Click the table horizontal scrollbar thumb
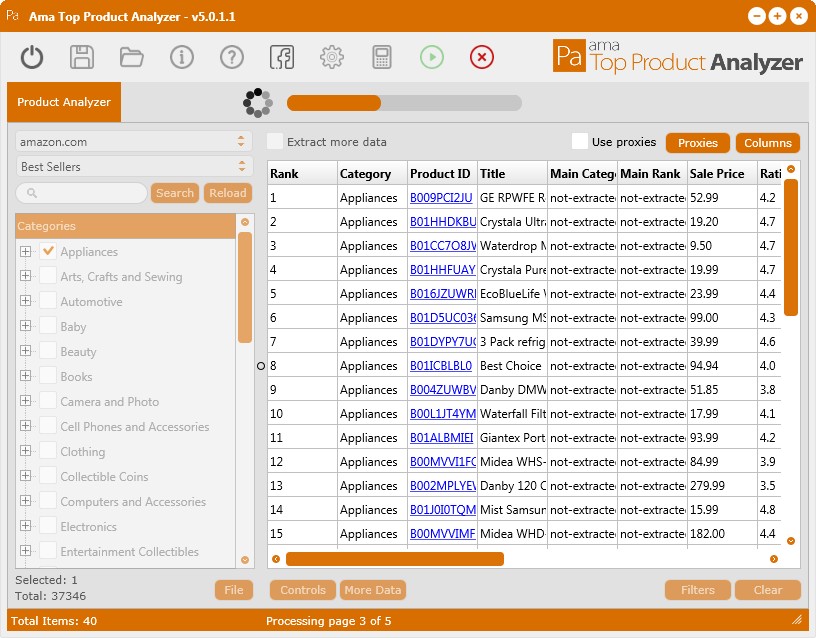816x638 pixels. pyautogui.click(x=395, y=559)
